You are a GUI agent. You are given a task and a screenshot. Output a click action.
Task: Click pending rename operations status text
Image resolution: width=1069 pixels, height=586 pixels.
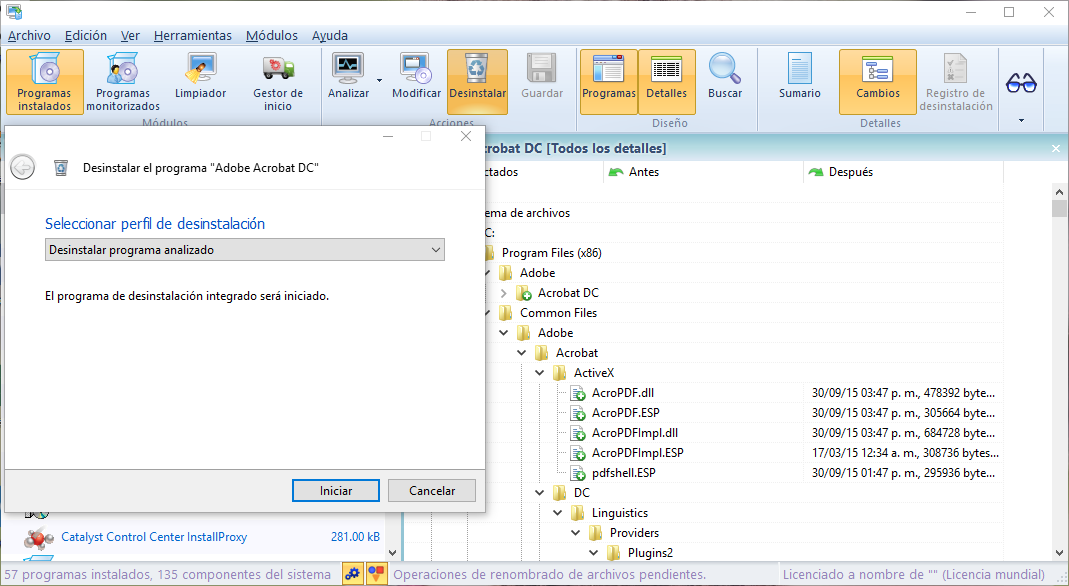tap(549, 574)
